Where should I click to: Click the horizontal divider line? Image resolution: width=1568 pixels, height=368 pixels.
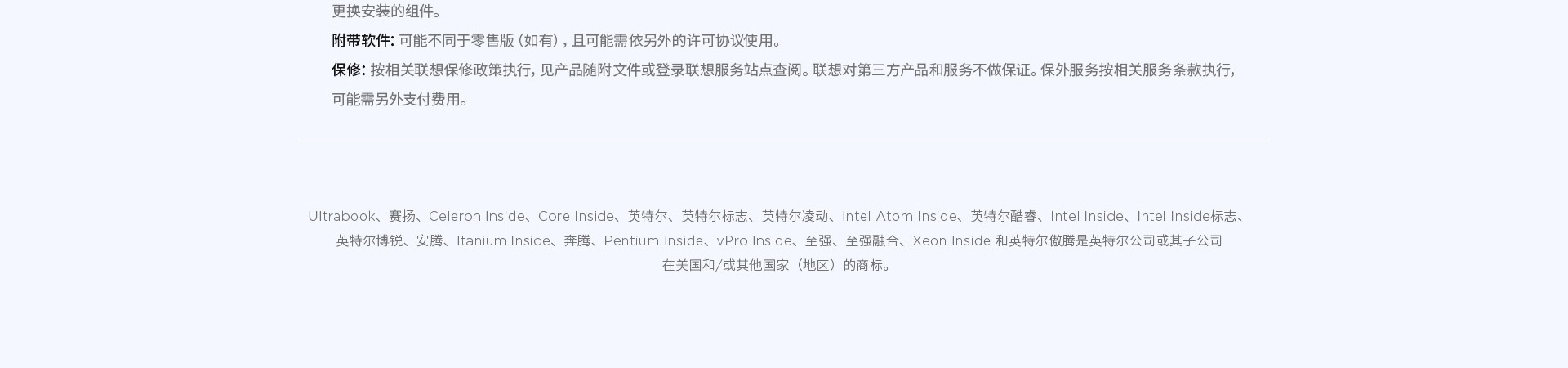tap(784, 141)
